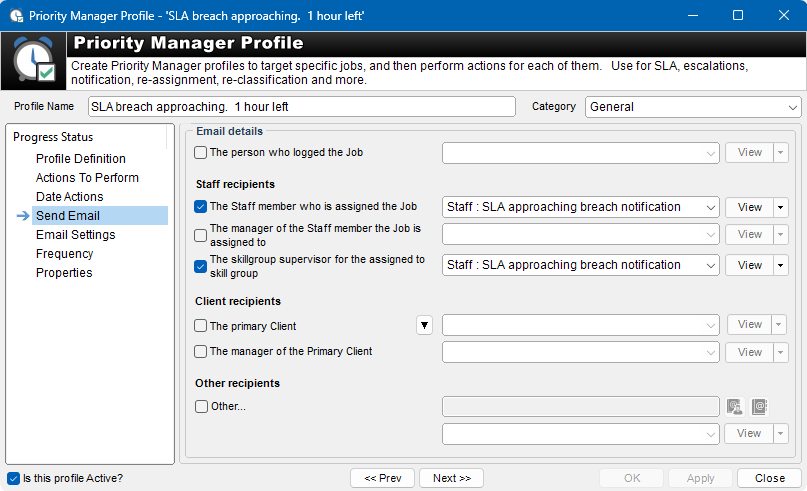This screenshot has width=807, height=491.
Task: Open View split arrow for assigned Staff template
Action: [x=780, y=207]
